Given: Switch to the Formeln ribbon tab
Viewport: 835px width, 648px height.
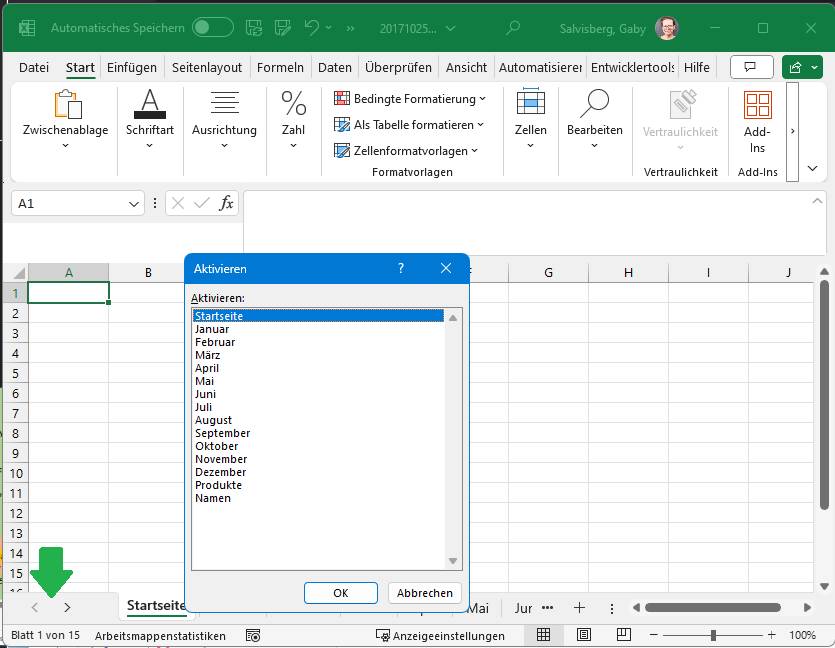Looking at the screenshot, I should [280, 67].
